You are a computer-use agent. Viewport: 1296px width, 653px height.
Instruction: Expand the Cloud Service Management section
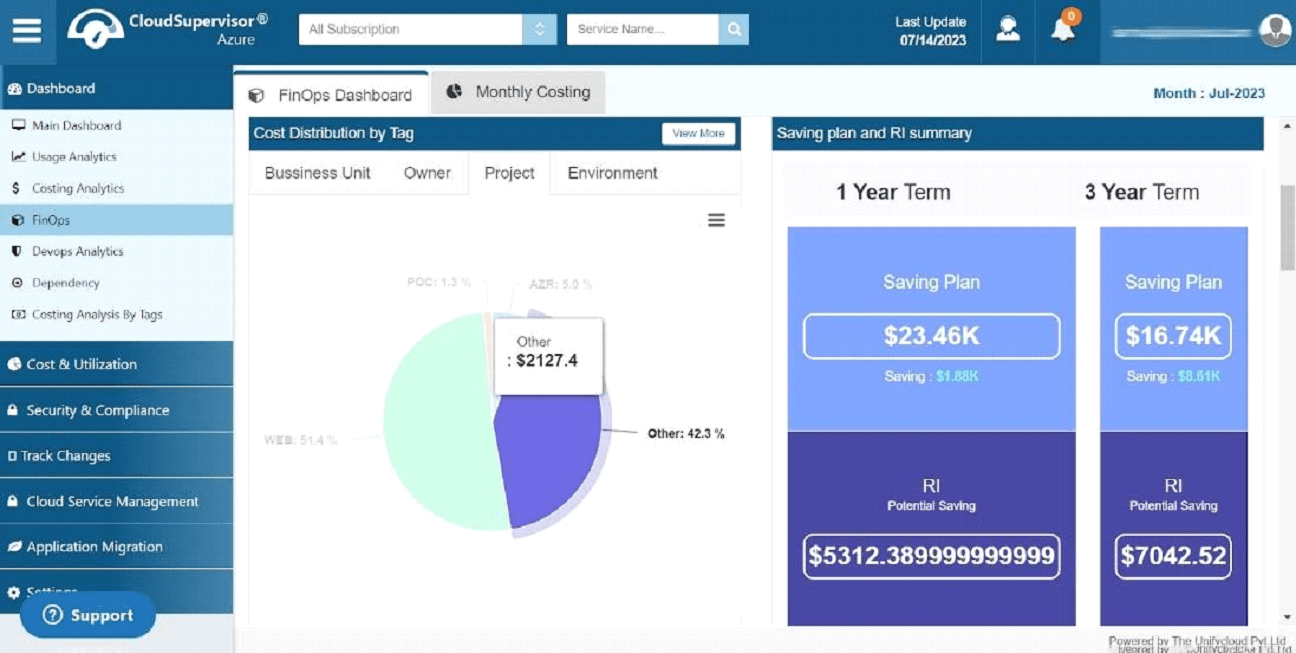116,501
